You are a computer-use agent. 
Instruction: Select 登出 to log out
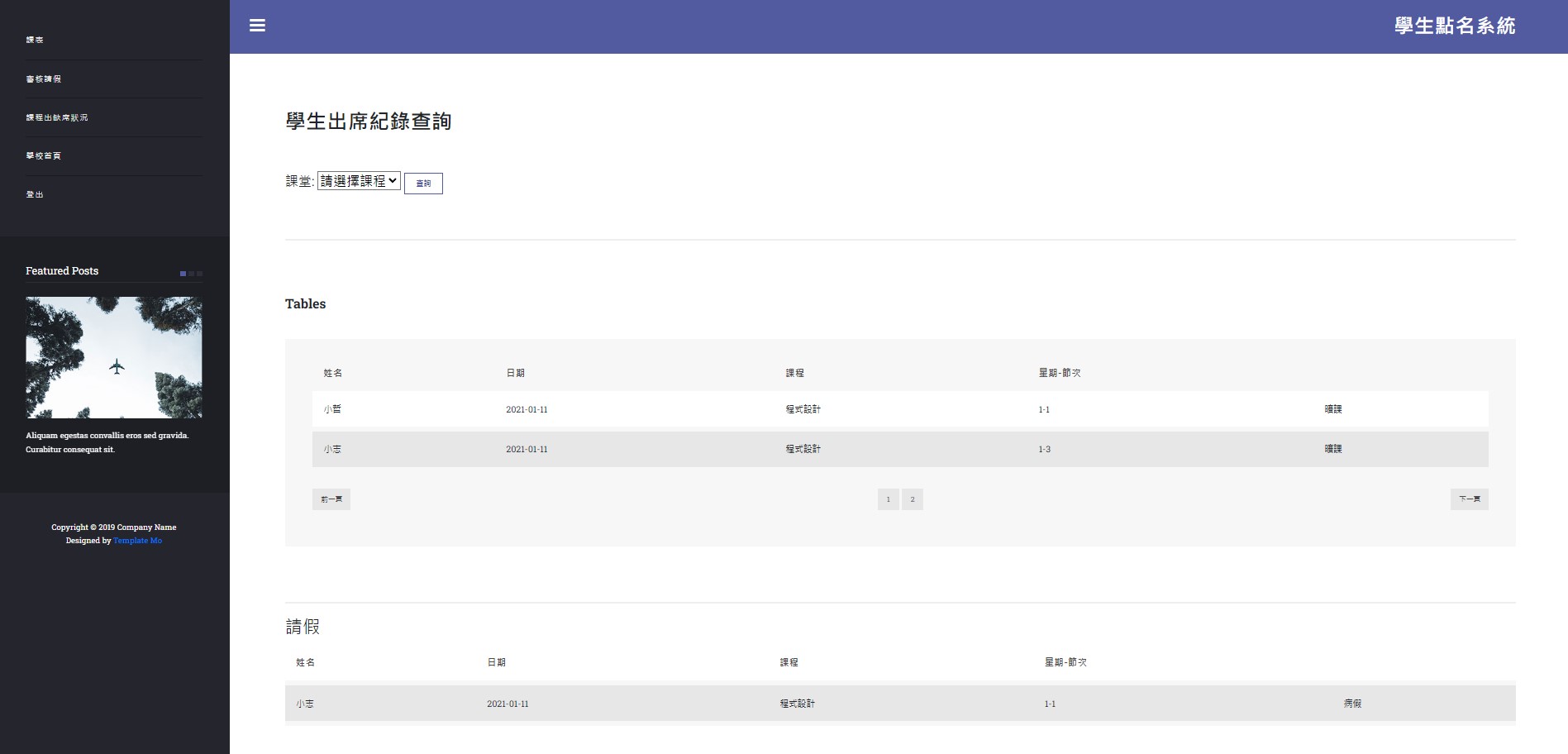(x=35, y=194)
